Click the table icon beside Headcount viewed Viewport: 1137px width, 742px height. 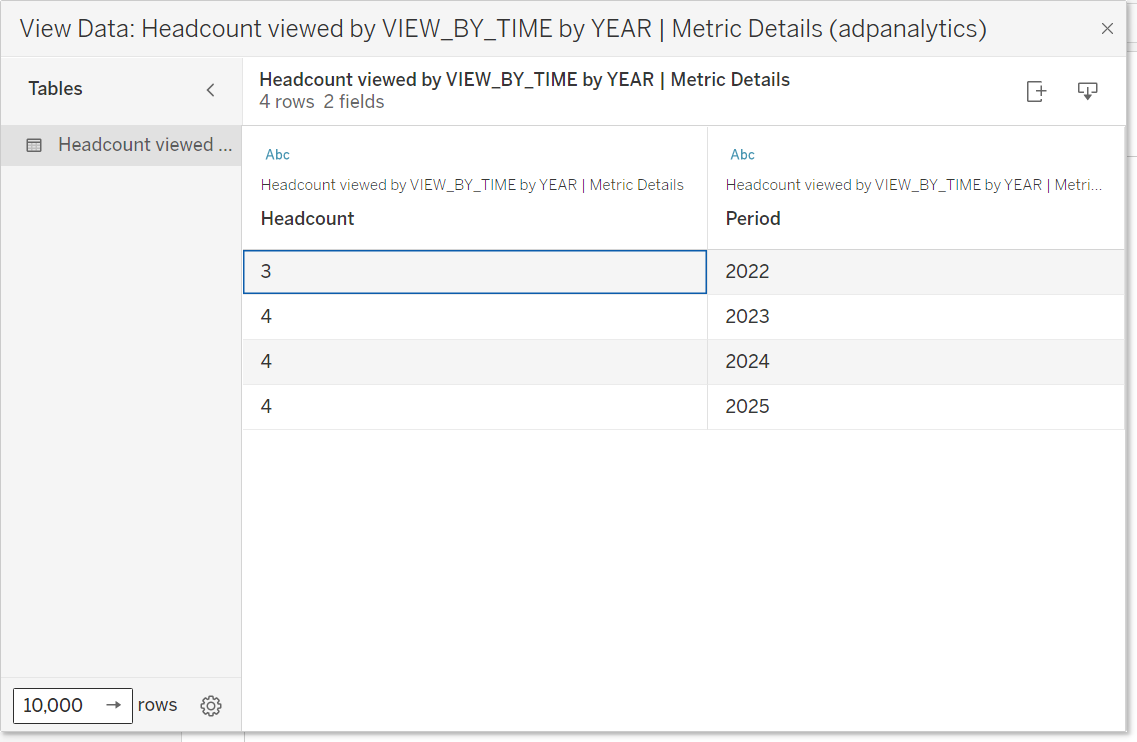33,145
